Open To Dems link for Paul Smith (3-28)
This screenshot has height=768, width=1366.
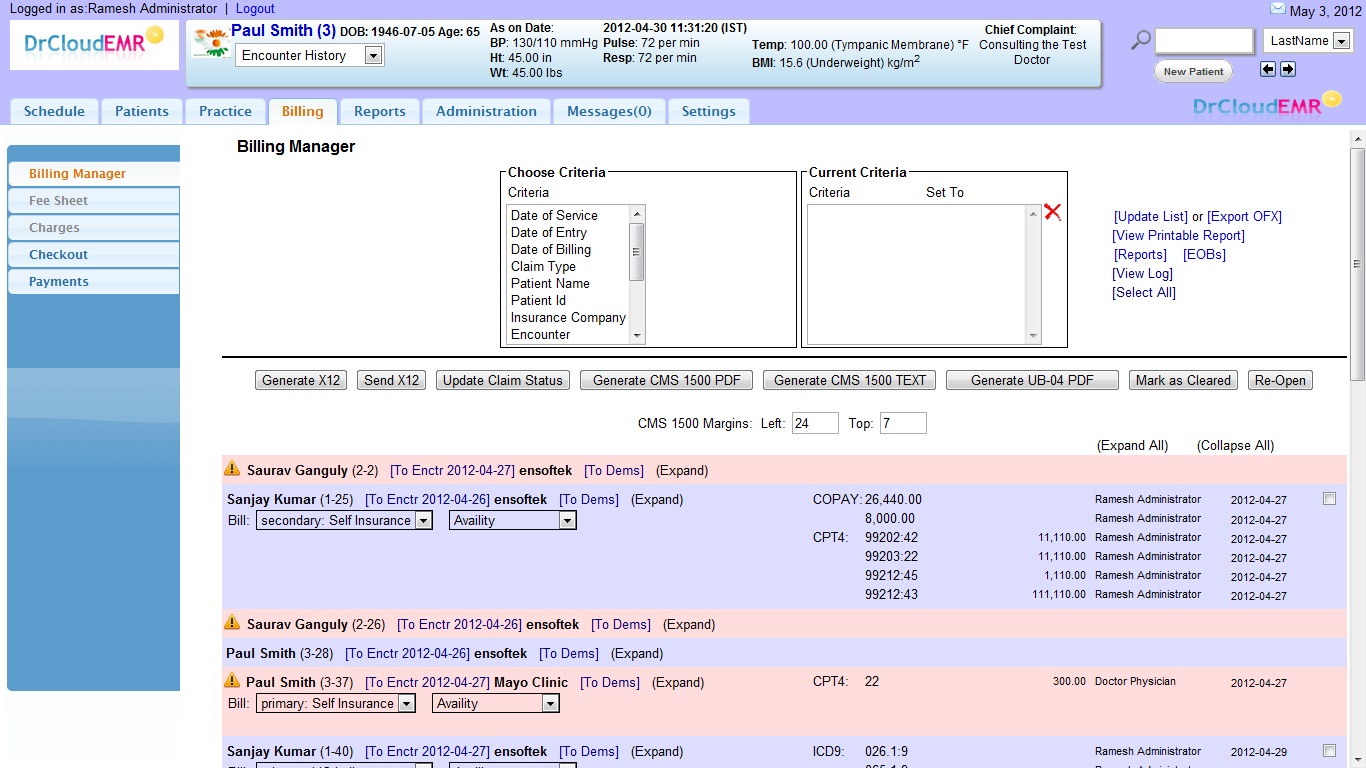click(x=569, y=653)
